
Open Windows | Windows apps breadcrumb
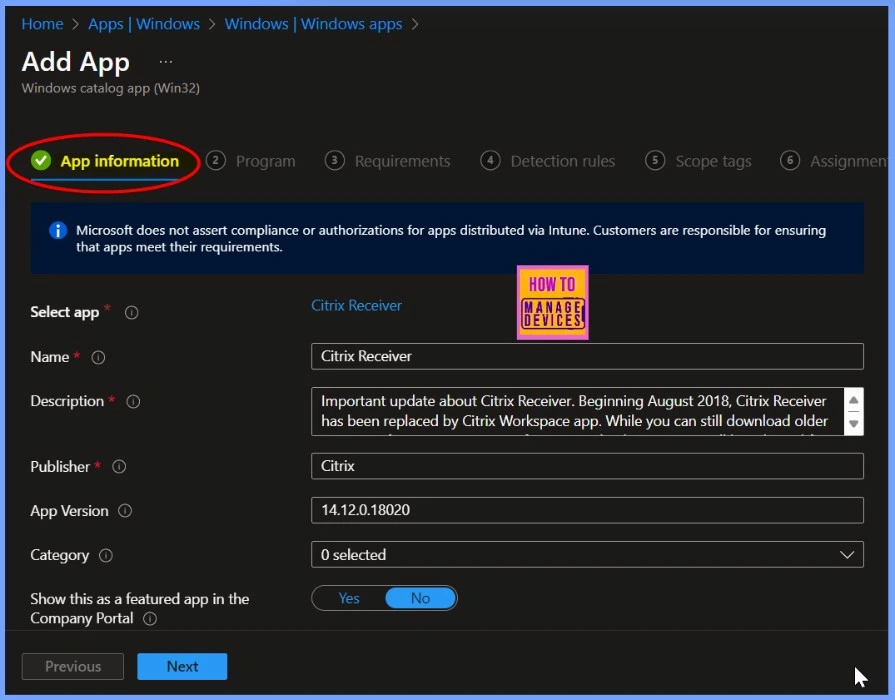(313, 24)
